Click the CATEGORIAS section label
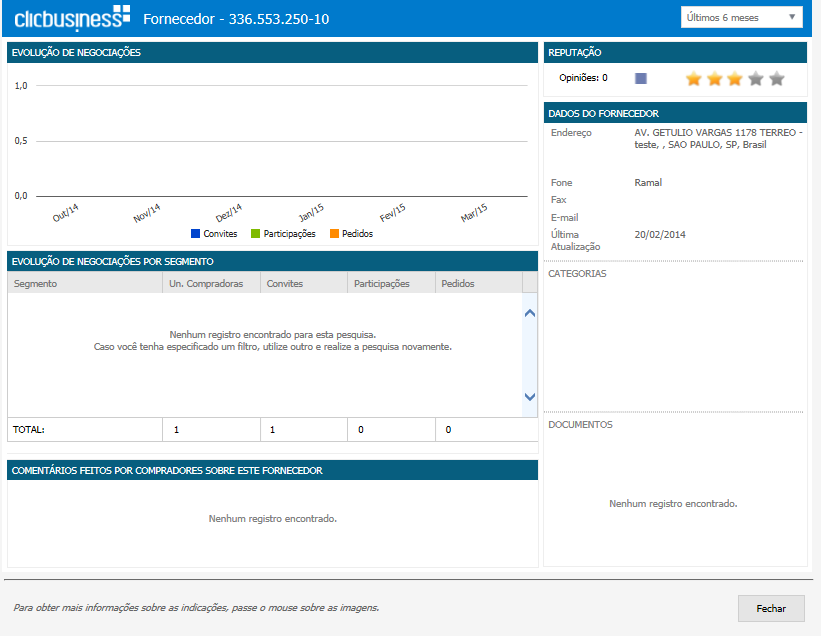 pos(577,274)
